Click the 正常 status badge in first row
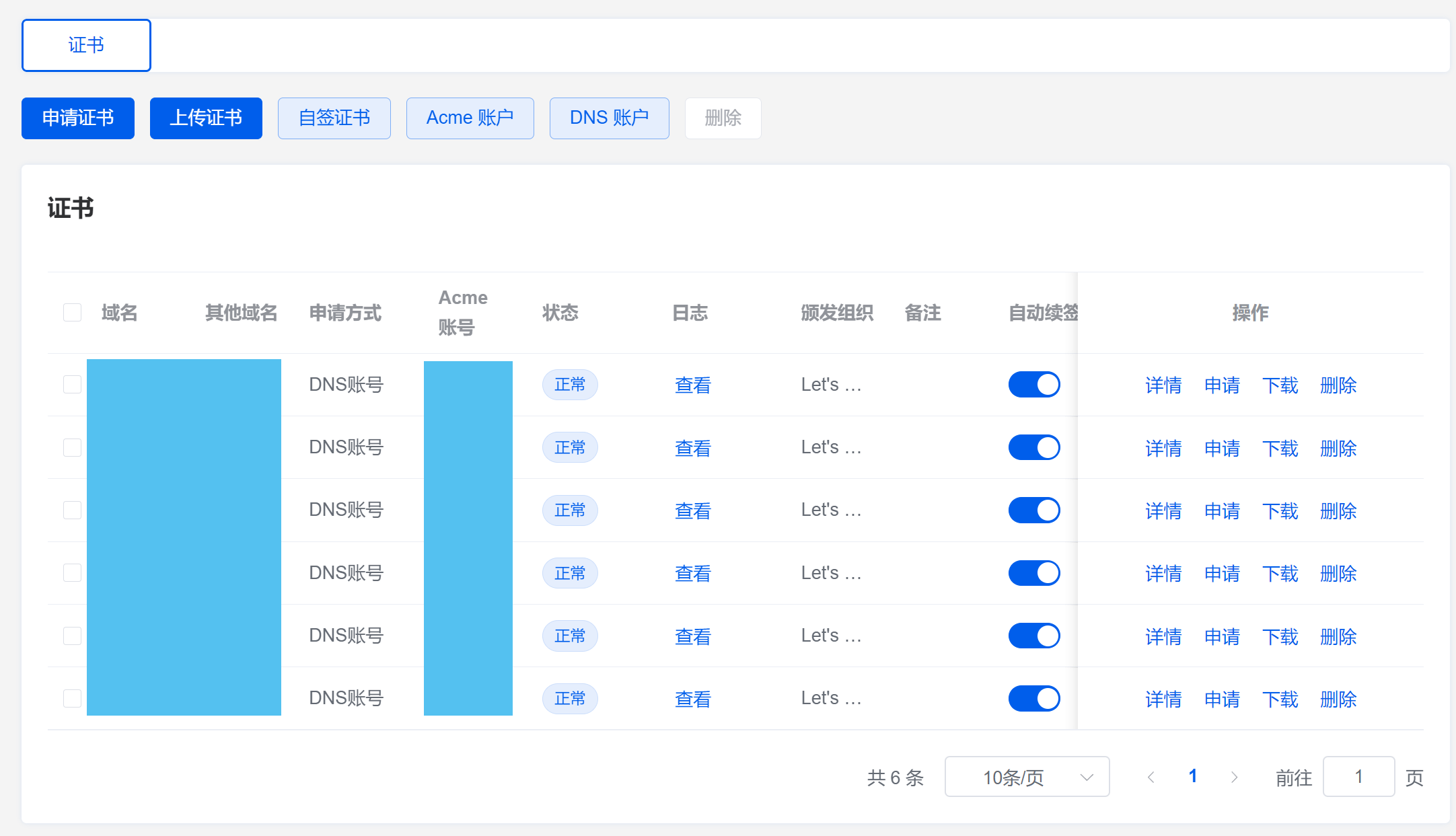Viewport: 1456px width, 836px height. [570, 385]
